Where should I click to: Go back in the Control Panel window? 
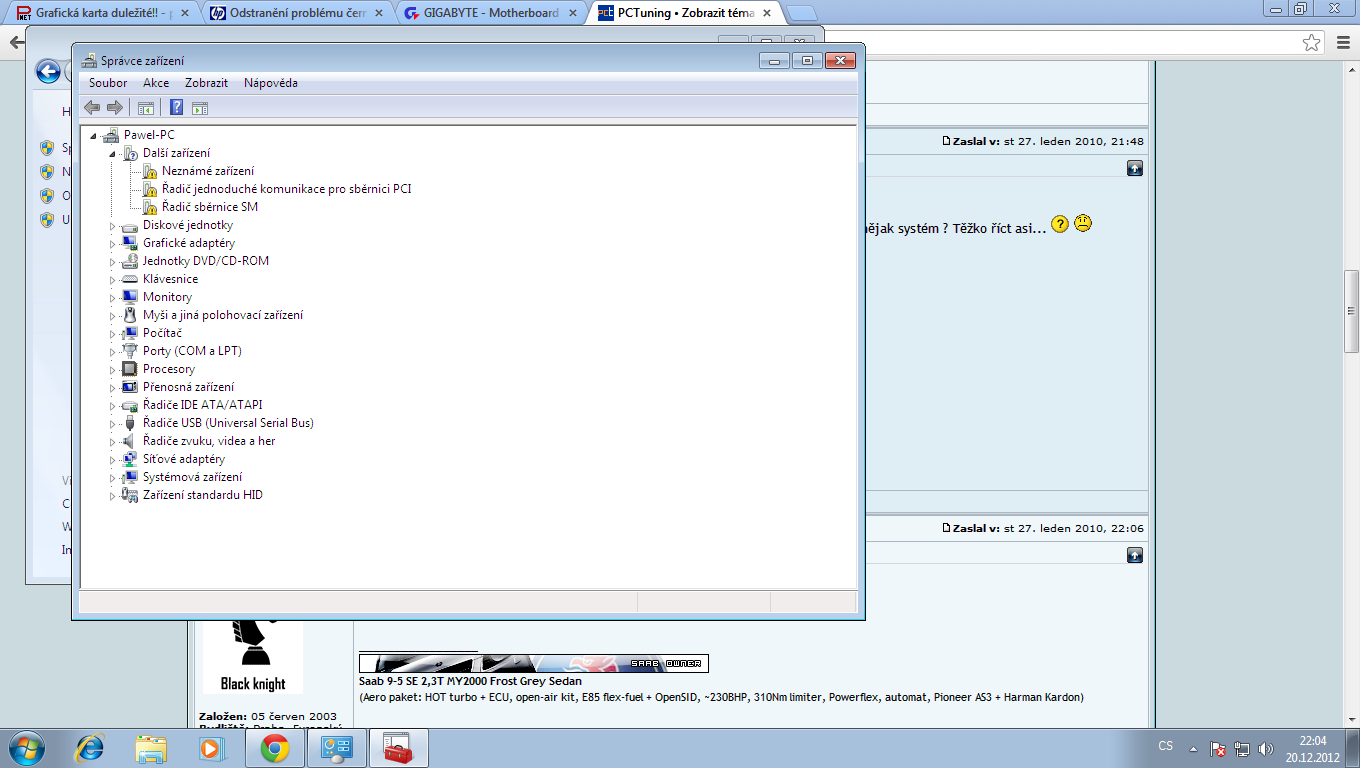47,71
